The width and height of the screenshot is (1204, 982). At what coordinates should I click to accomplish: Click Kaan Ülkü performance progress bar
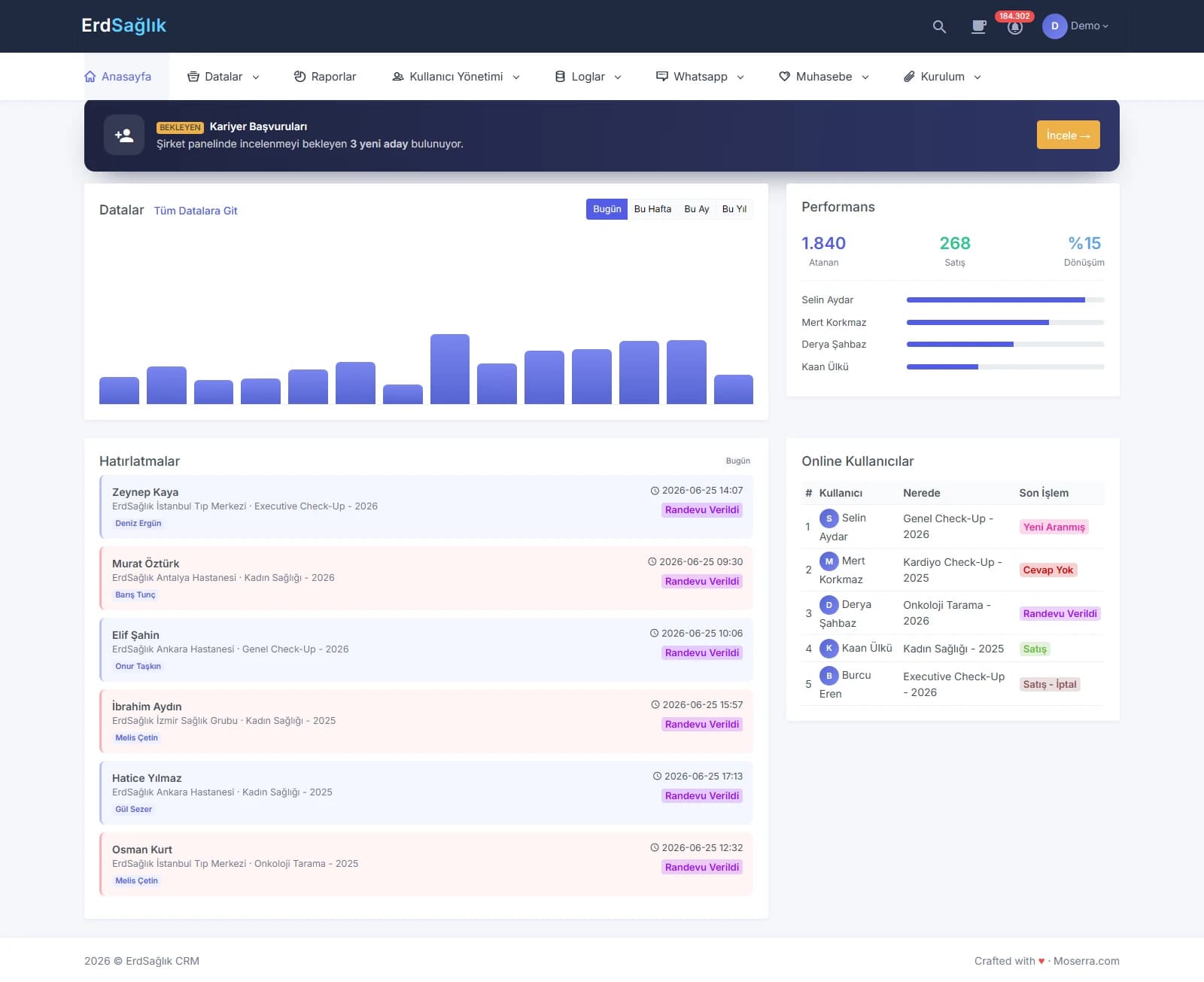click(1005, 367)
